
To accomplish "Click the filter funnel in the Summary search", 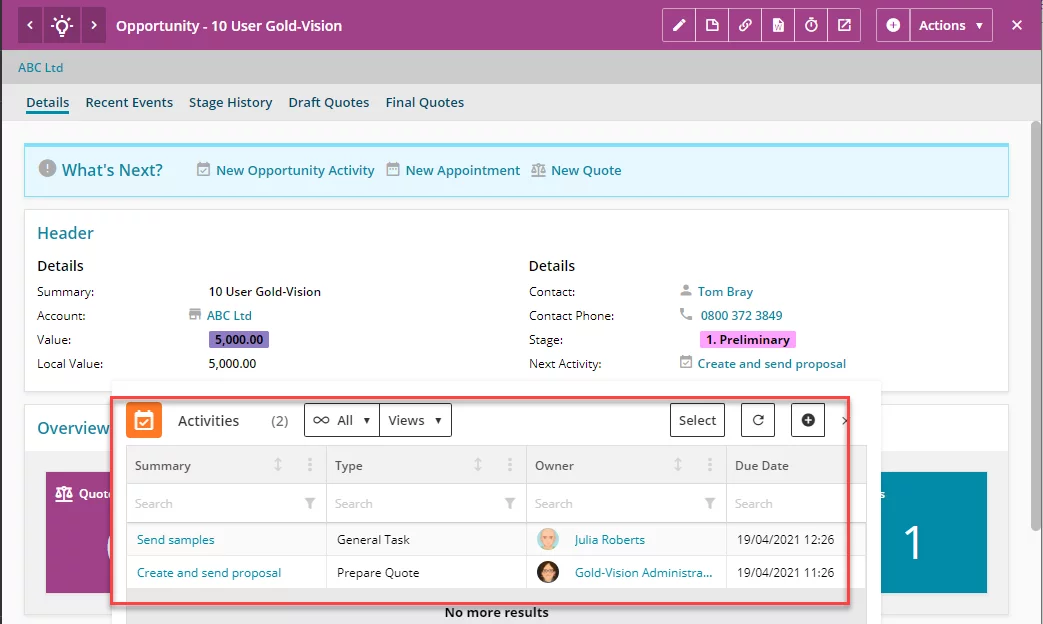I will pyautogui.click(x=310, y=504).
